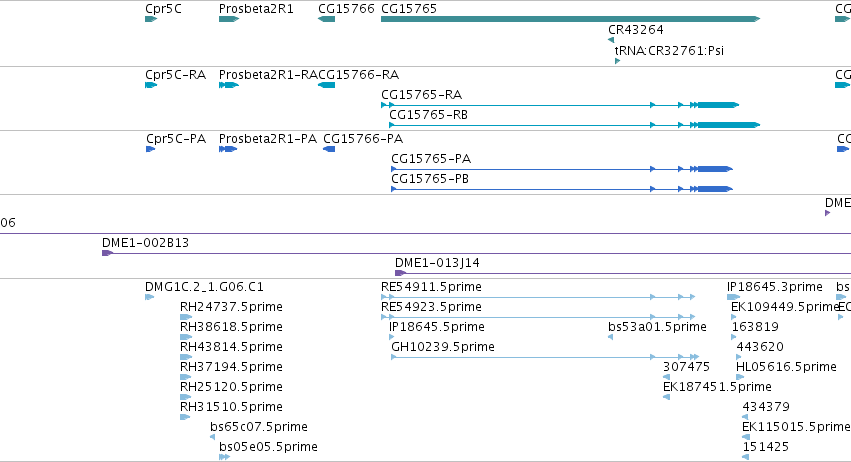This screenshot has width=851, height=462.
Task: Click the bs65c07.5prime EST label
Action: click(x=259, y=427)
